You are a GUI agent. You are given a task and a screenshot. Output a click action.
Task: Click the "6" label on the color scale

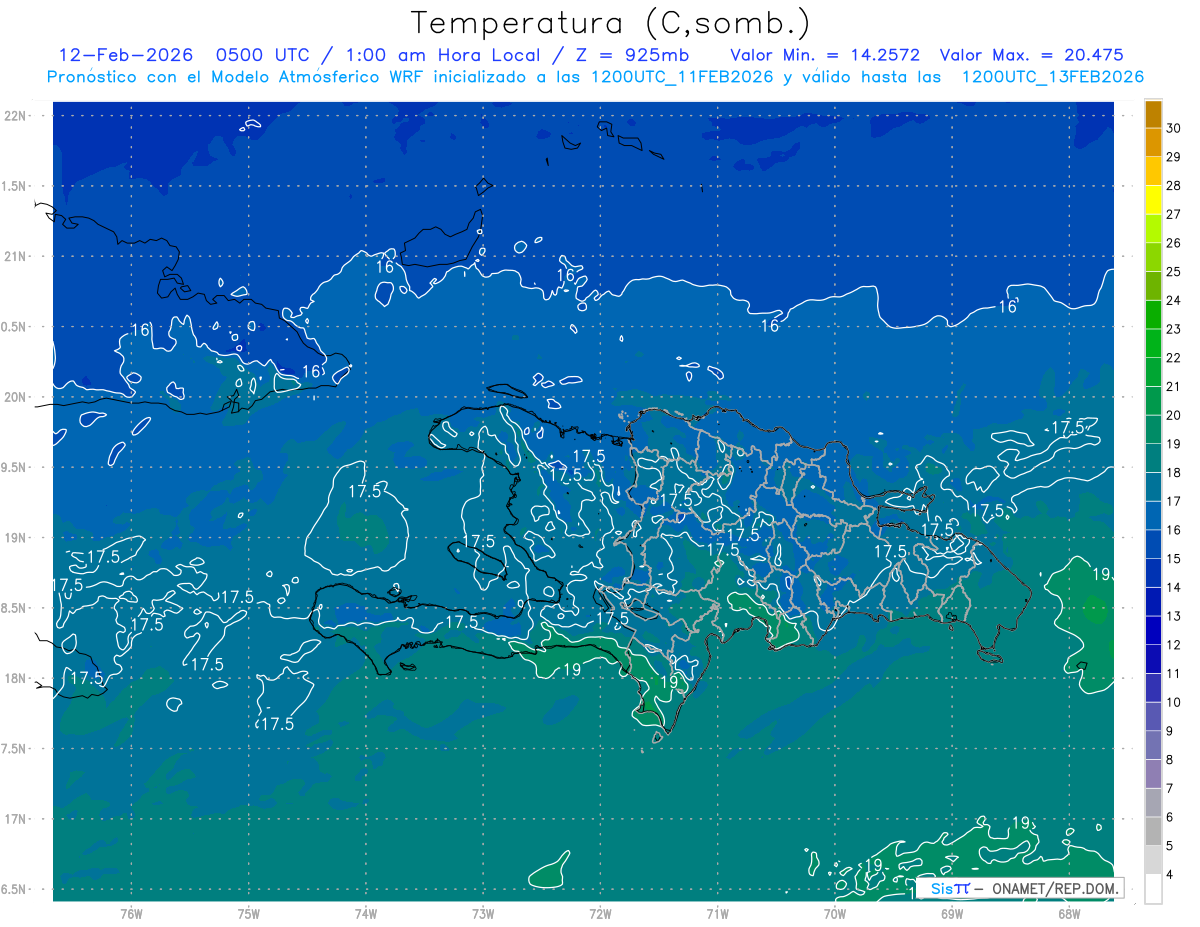pos(1169,817)
